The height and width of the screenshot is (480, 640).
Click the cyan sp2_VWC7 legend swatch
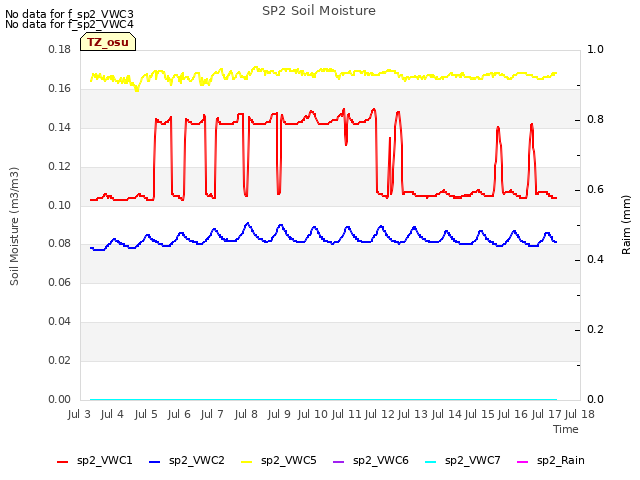430,462
